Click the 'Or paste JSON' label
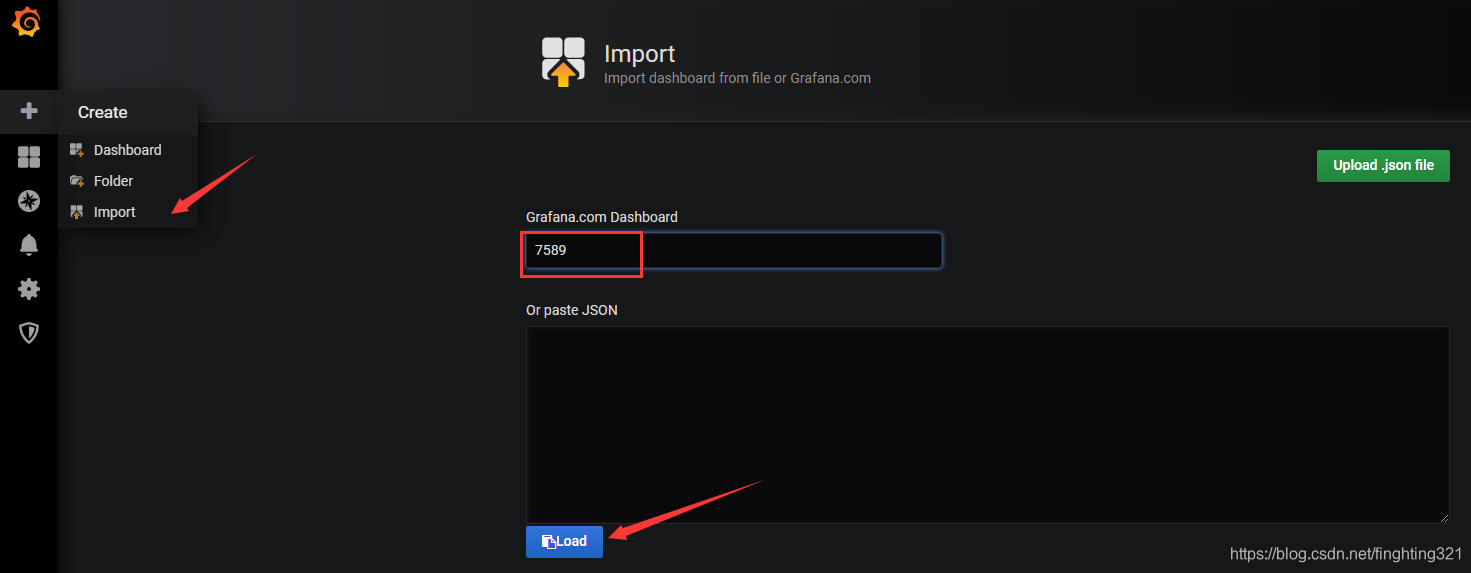Viewport: 1471px width, 573px height. click(572, 310)
